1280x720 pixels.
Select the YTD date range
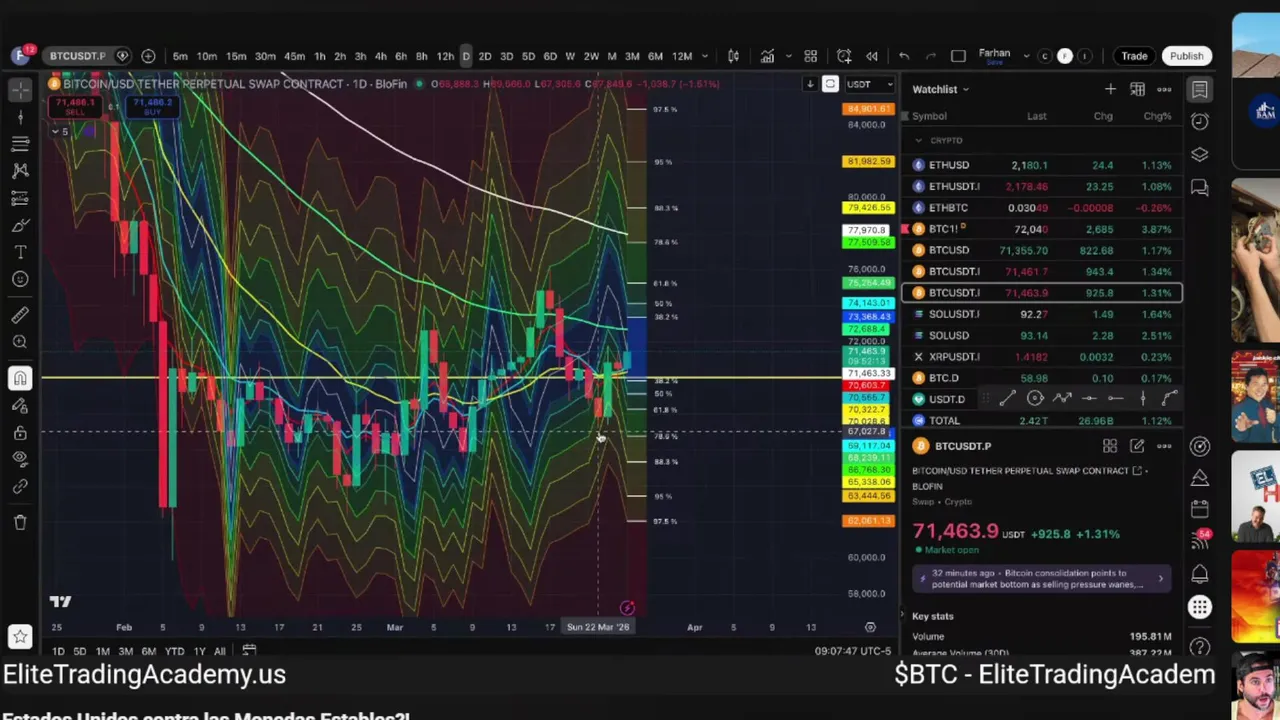point(174,651)
